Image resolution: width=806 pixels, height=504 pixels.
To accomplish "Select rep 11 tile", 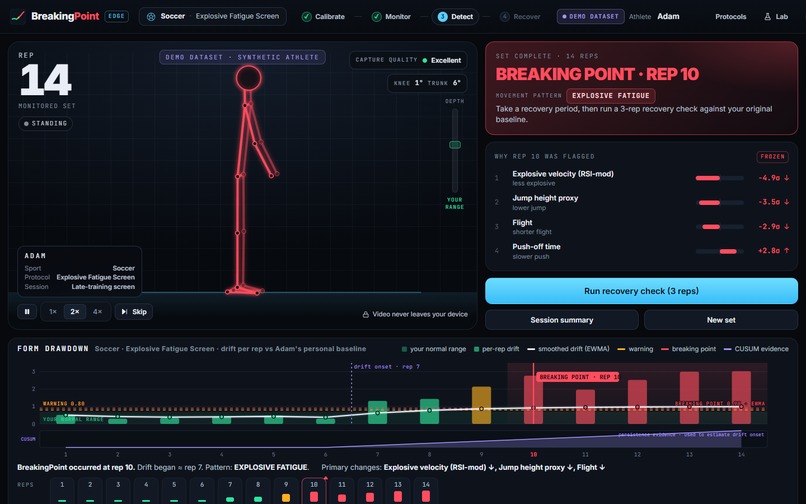I will click(x=342, y=491).
